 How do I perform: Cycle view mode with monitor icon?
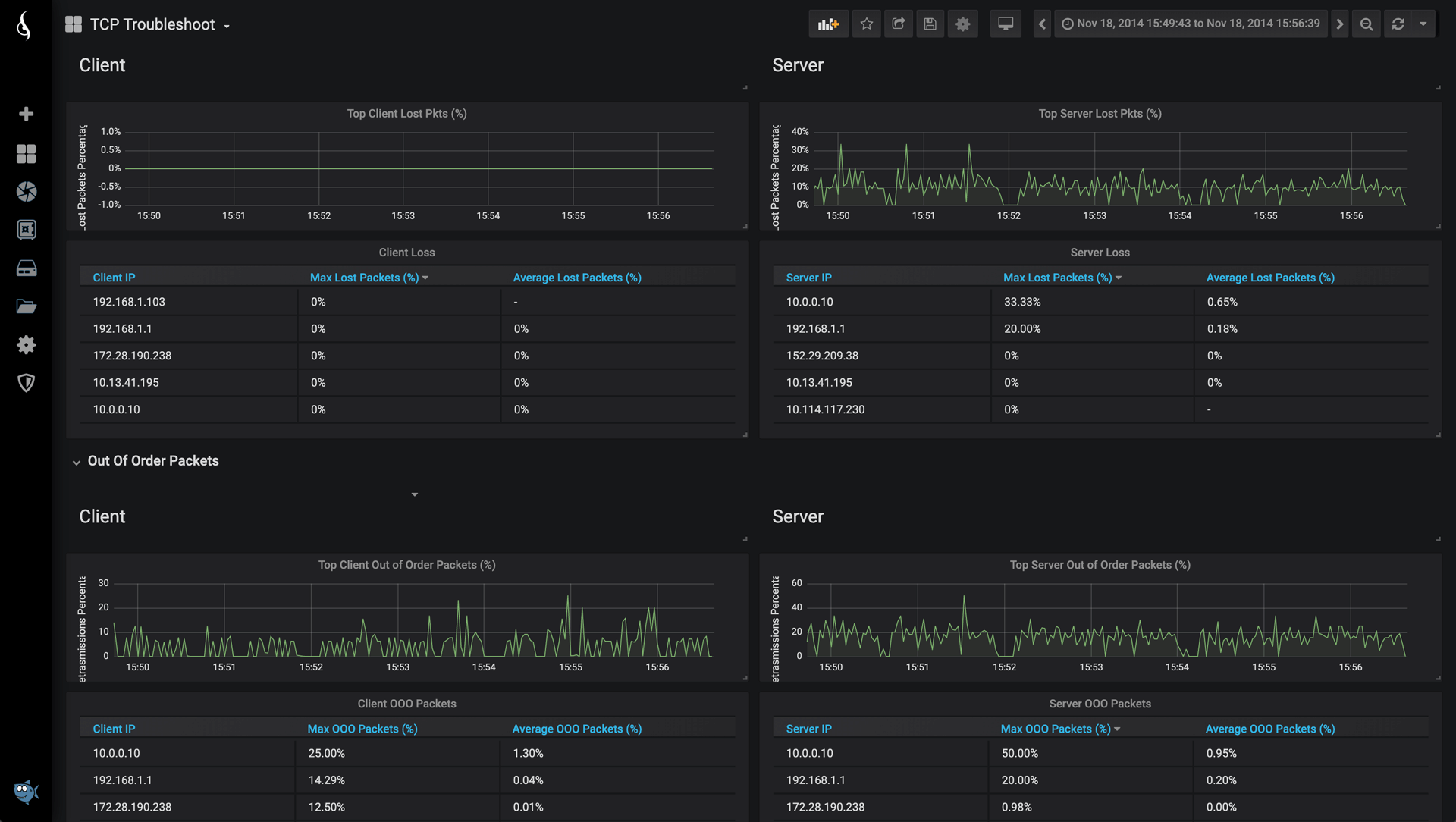pos(1006,24)
